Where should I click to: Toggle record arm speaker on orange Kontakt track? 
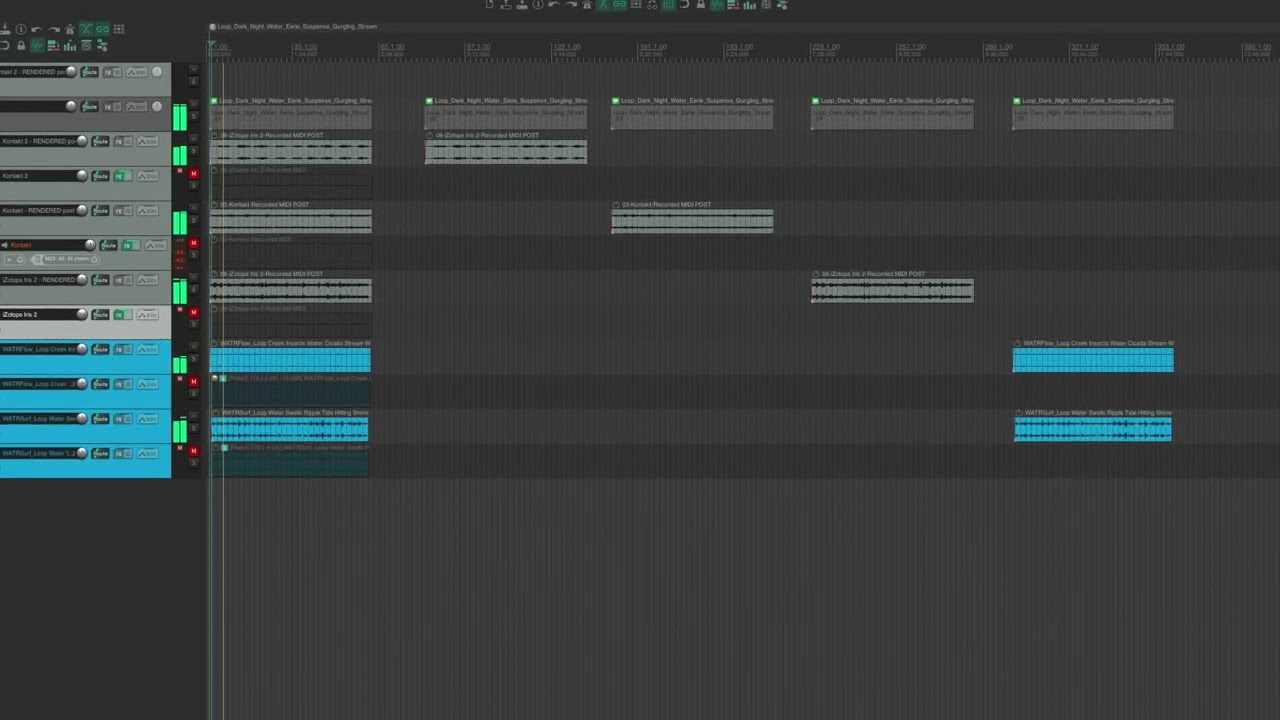pos(4,245)
